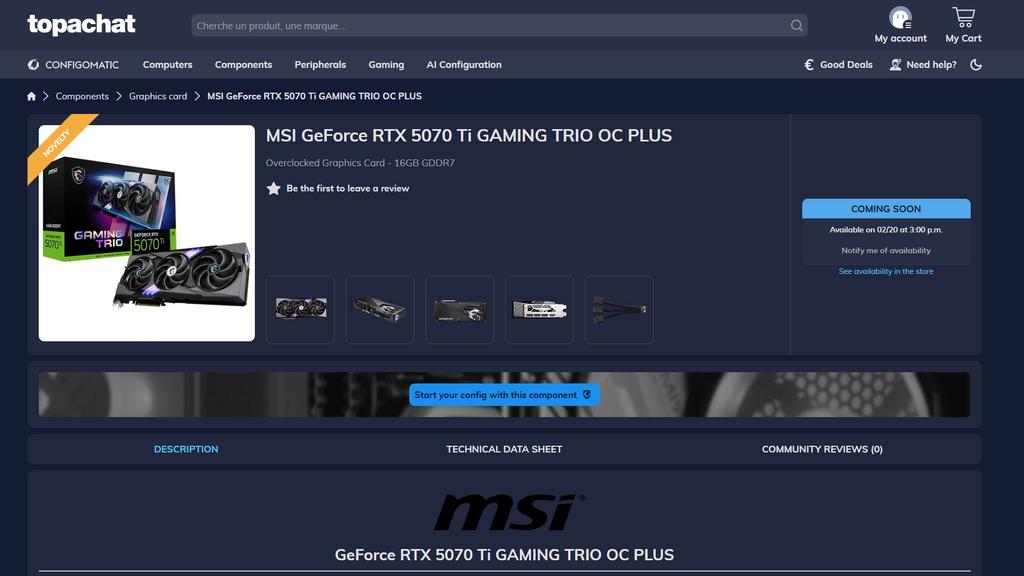Click the Need help support icon
The width and height of the screenshot is (1024, 576).
click(x=895, y=65)
